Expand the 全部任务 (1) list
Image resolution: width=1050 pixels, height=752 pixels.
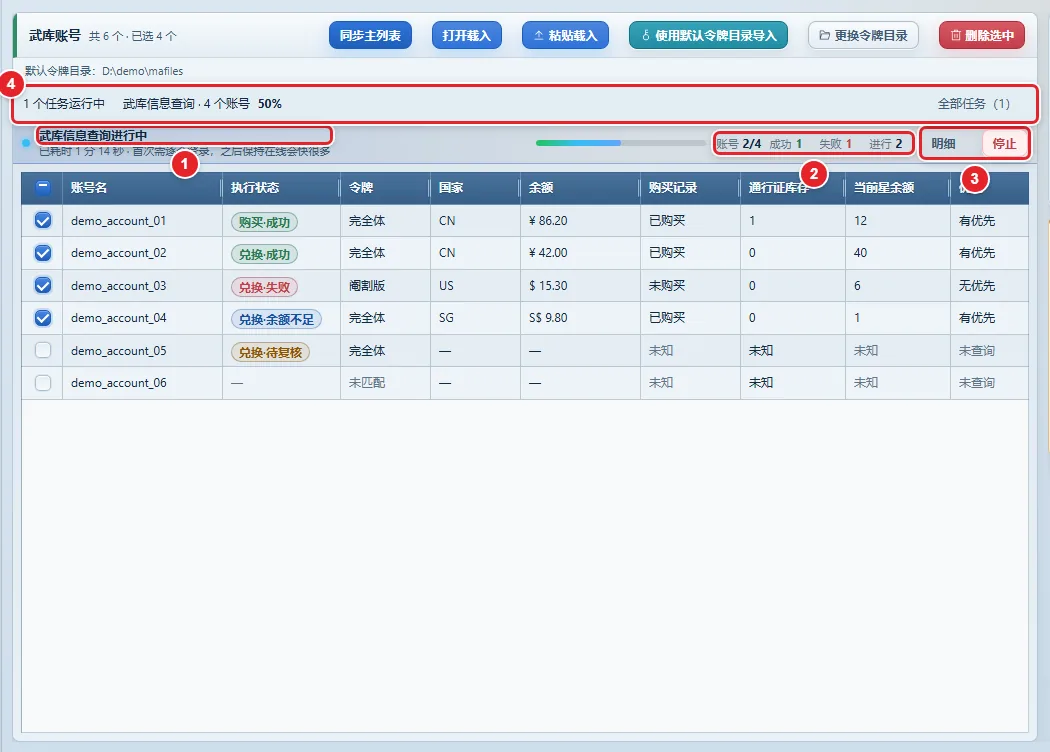click(973, 104)
